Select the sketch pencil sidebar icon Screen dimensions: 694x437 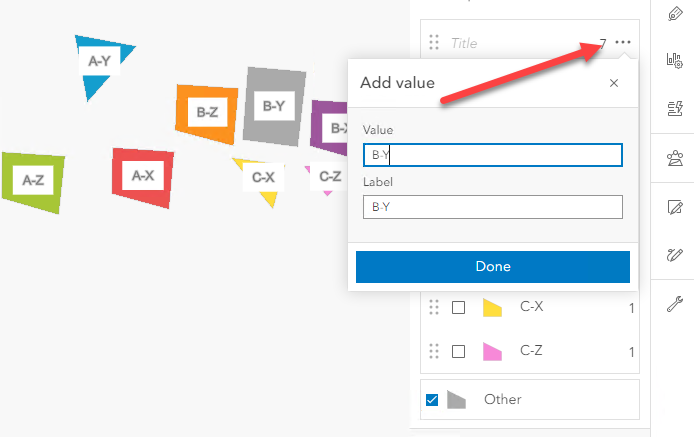point(673,255)
